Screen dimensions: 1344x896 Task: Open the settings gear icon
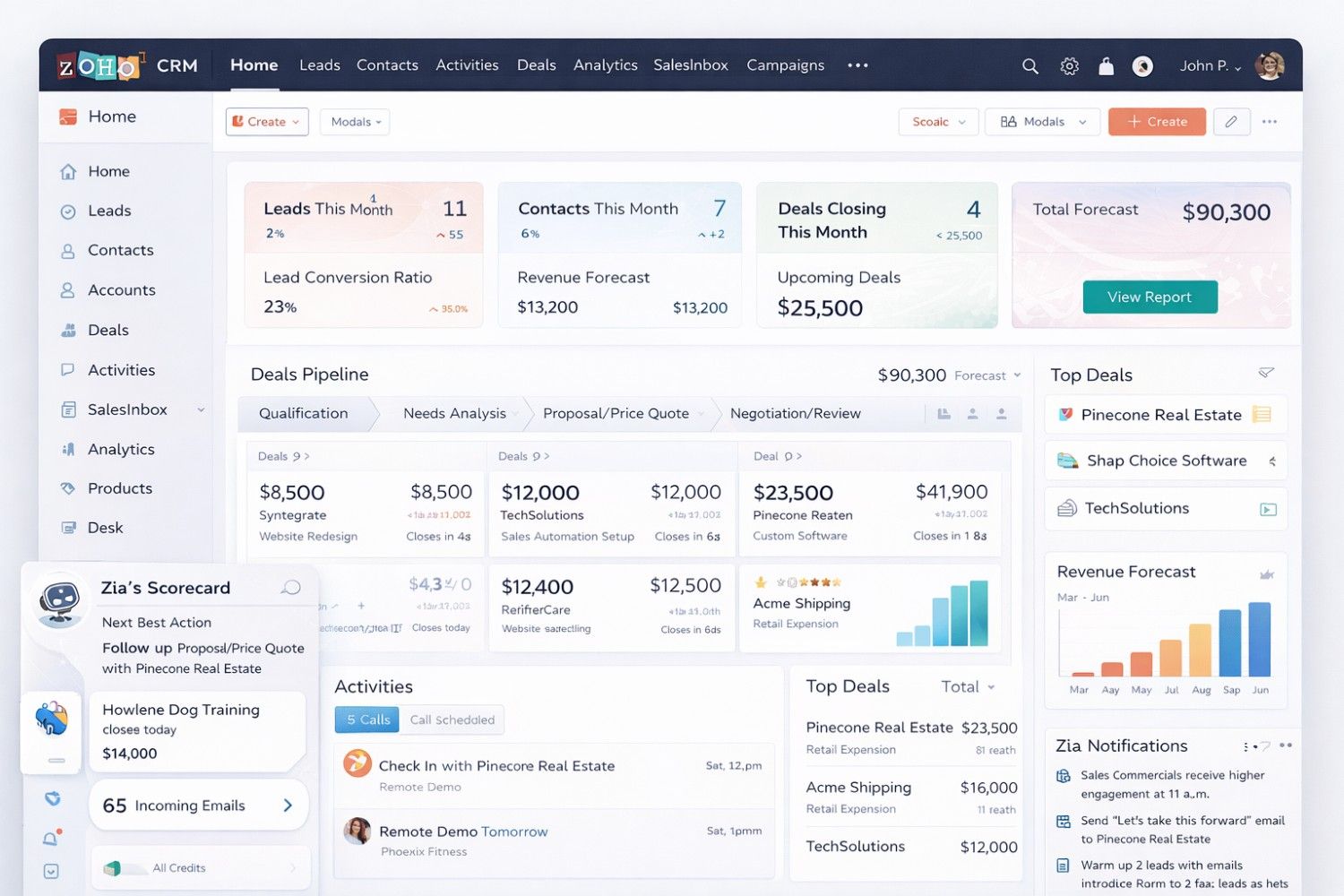click(1068, 65)
